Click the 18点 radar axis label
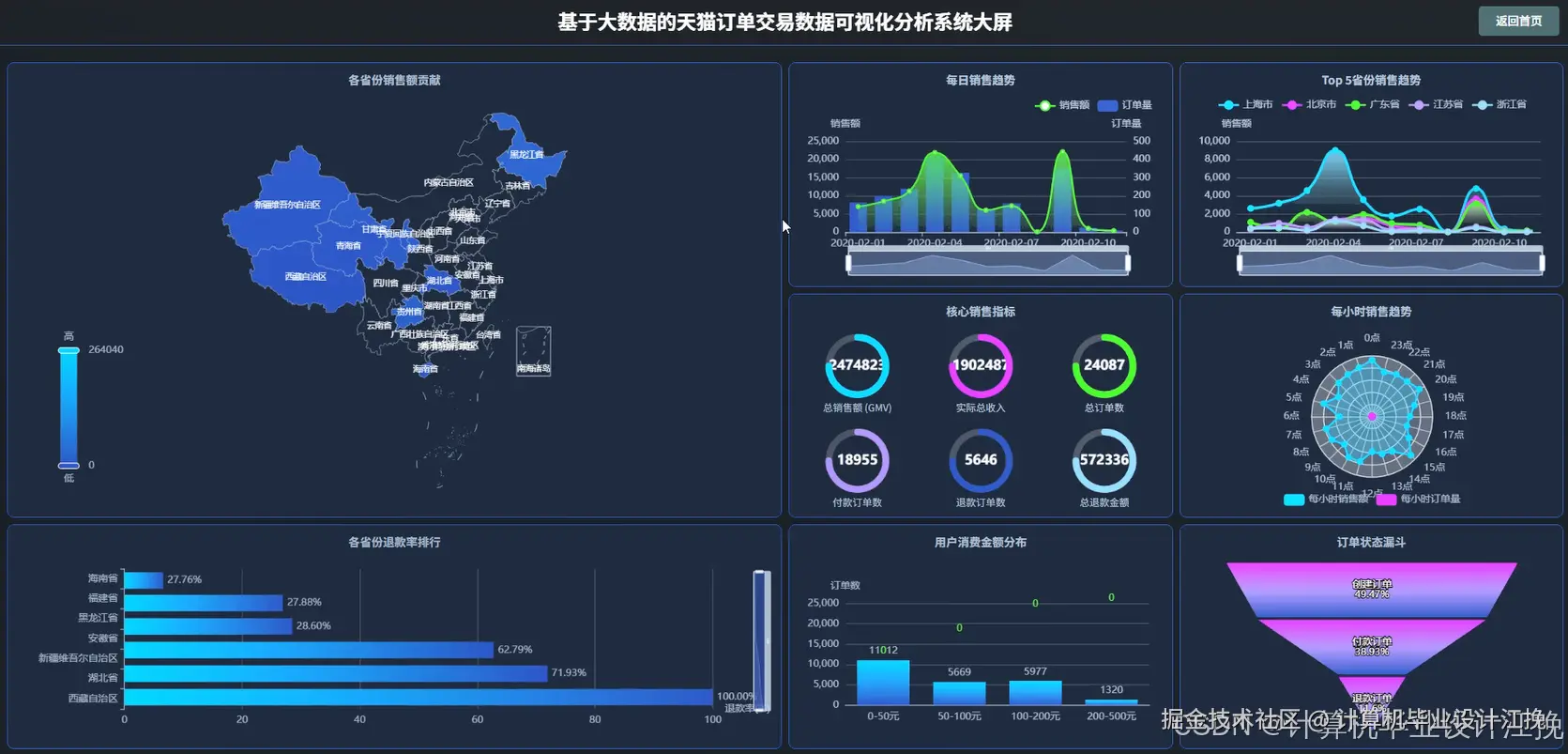The width and height of the screenshot is (1568, 754). pyautogui.click(x=1455, y=415)
